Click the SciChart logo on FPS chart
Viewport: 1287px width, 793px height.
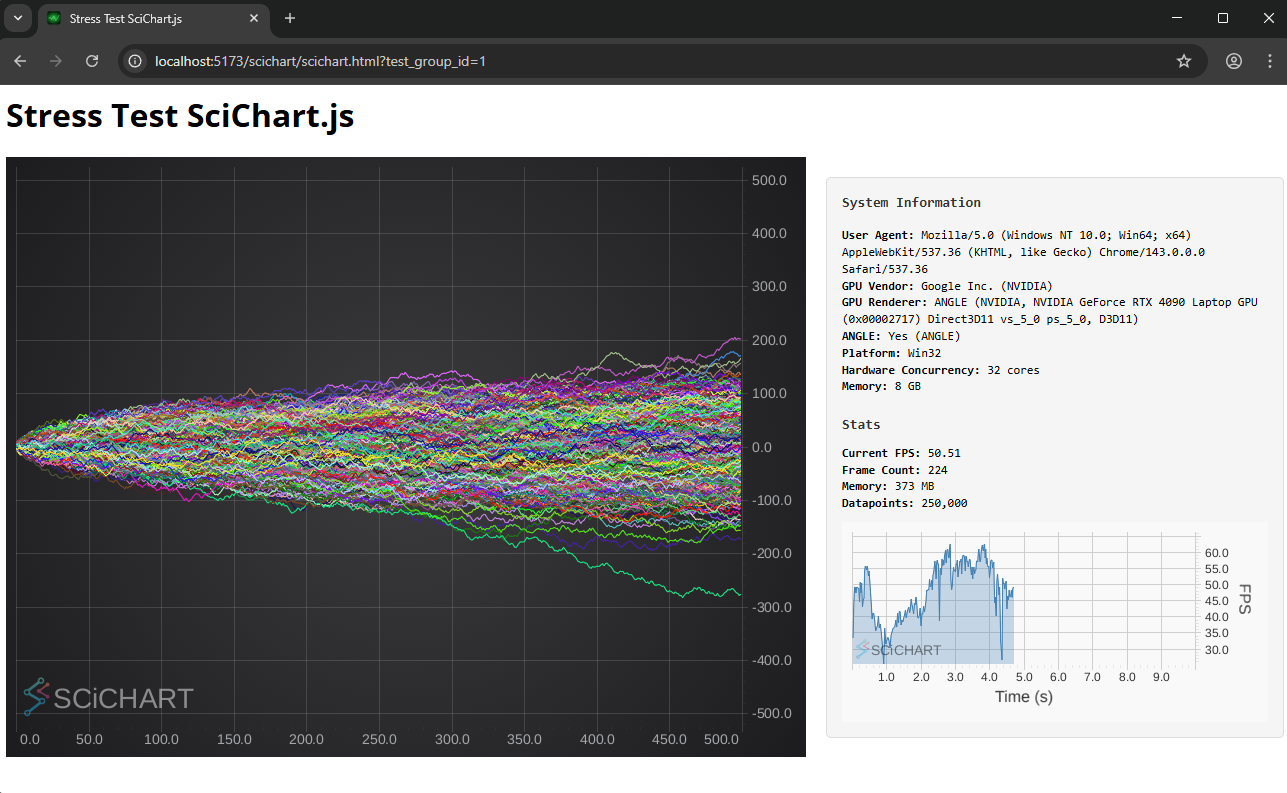coord(898,650)
